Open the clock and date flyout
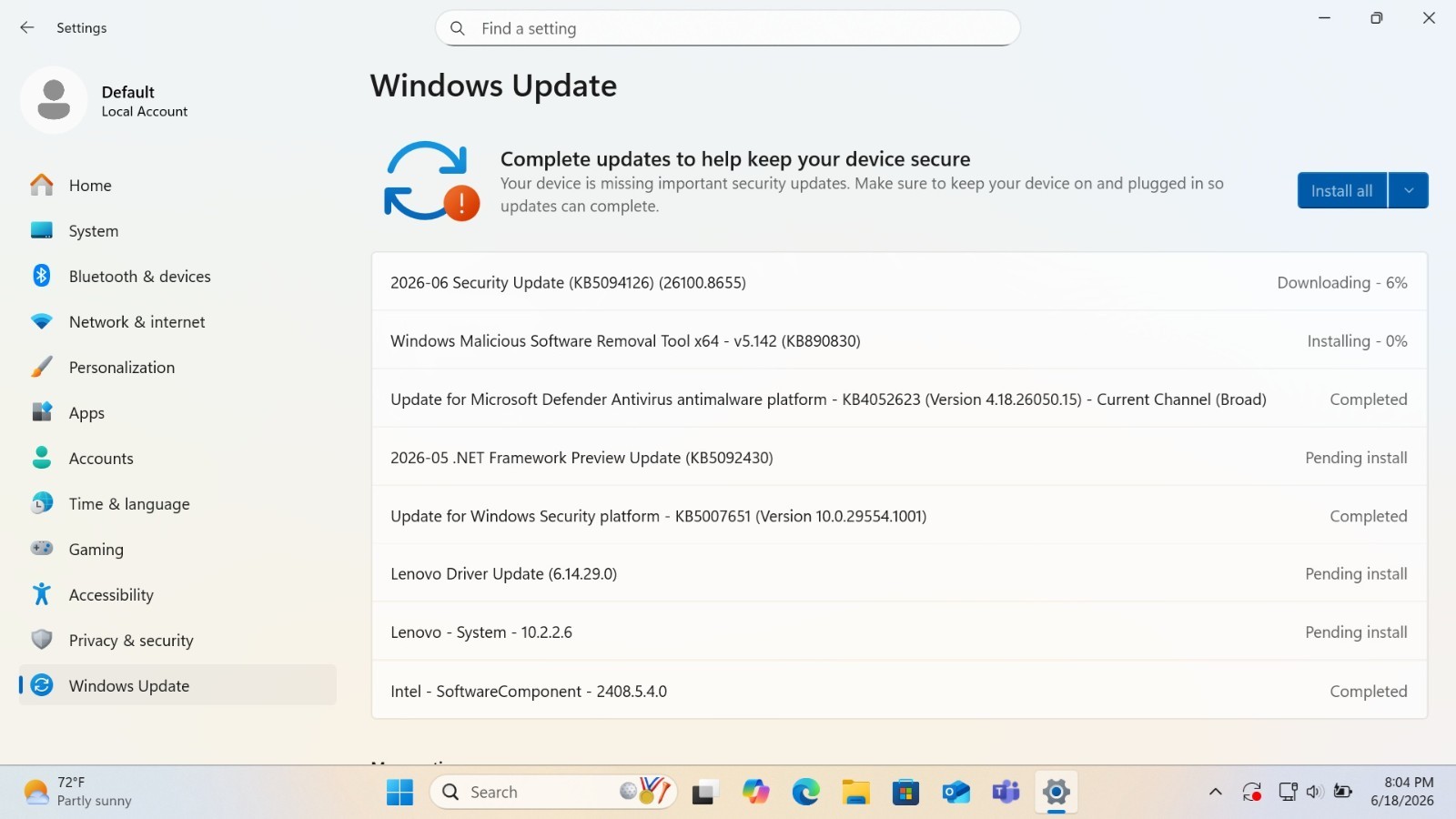1456x819 pixels. point(1402,792)
